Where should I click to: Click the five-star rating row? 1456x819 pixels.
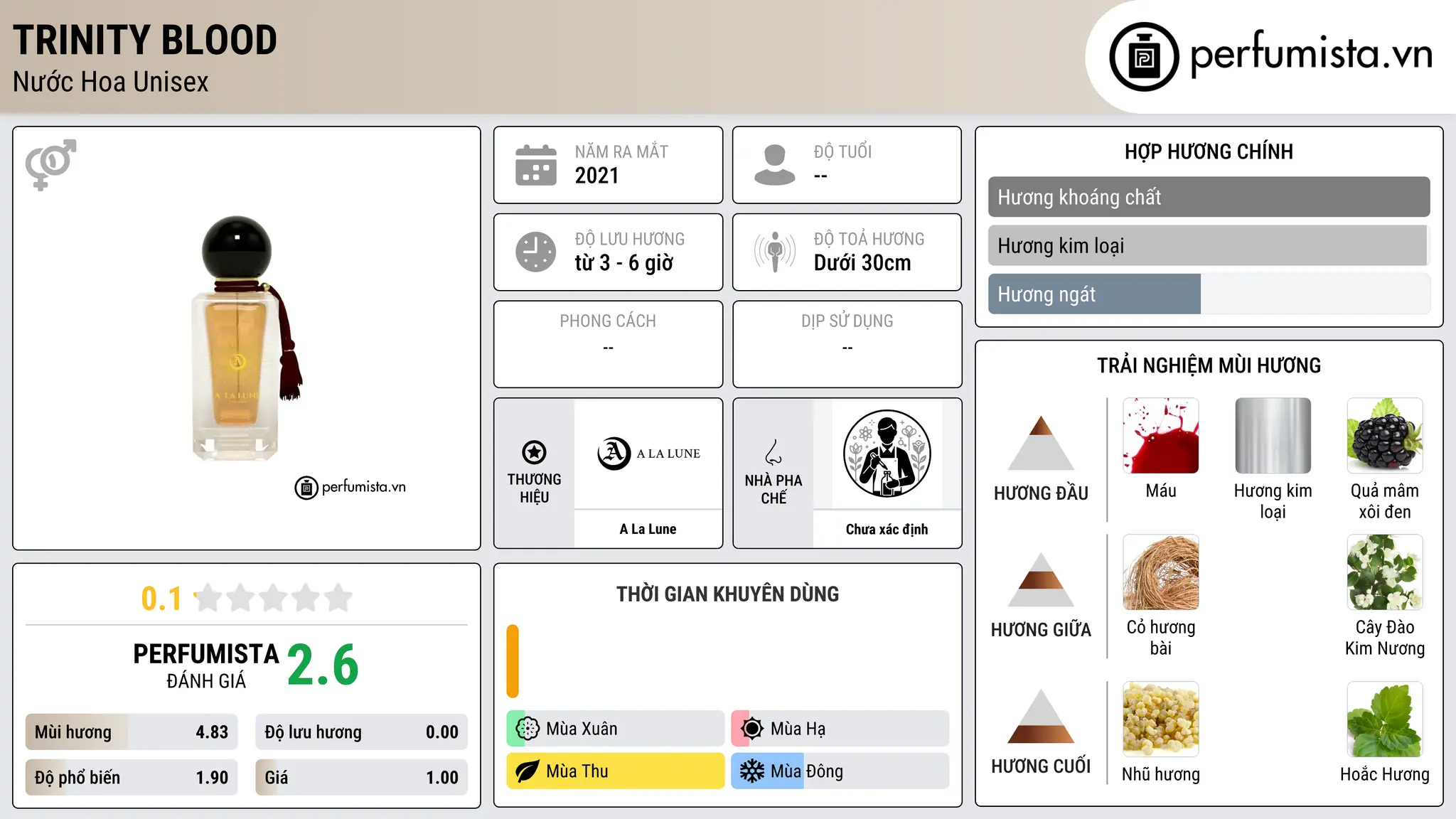pyautogui.click(x=273, y=598)
